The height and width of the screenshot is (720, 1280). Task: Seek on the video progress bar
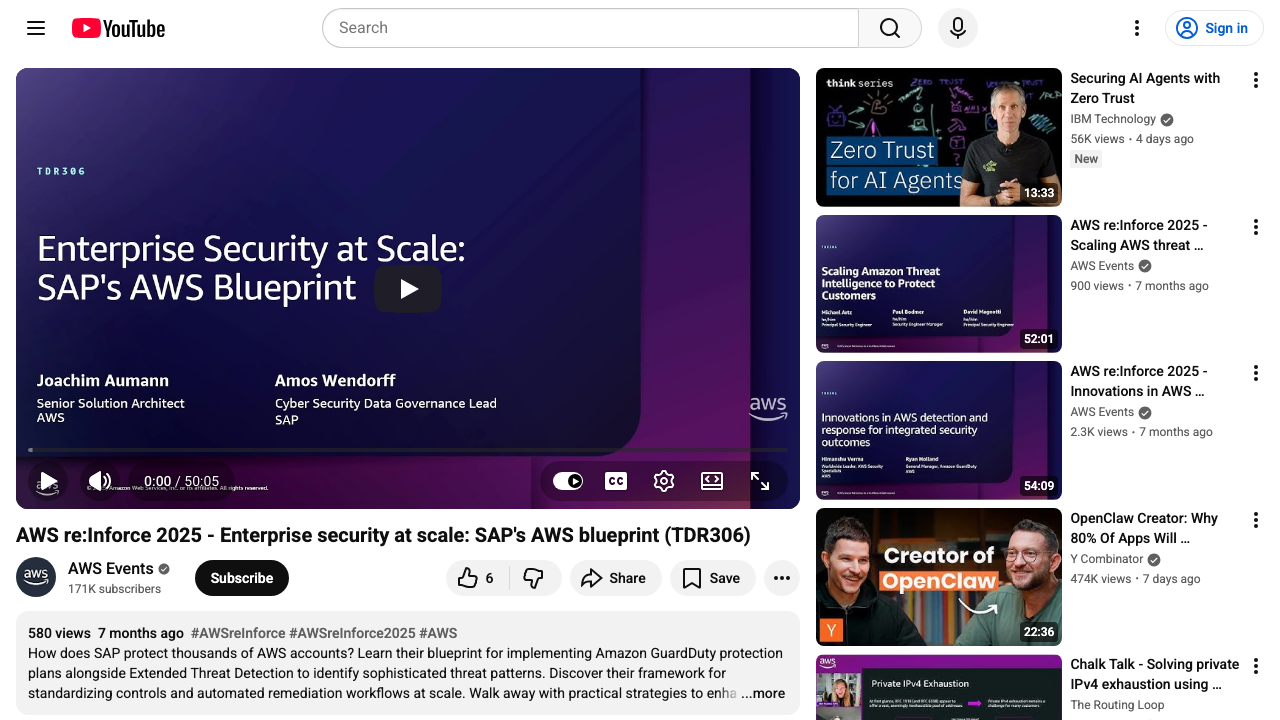tap(408, 450)
